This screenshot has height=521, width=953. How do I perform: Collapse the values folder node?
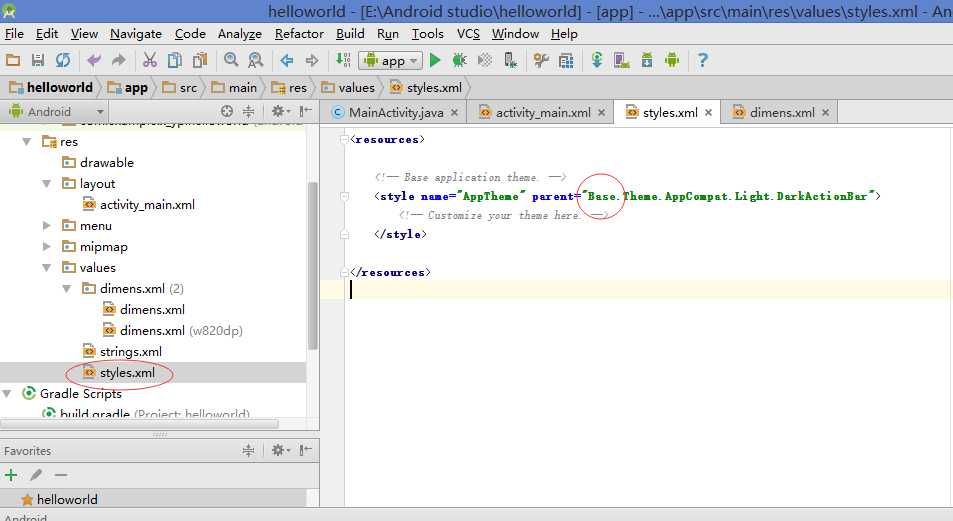click(46, 267)
